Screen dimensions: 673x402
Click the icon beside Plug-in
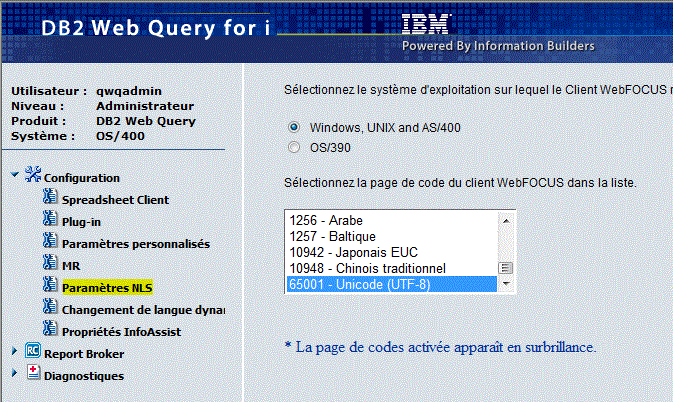pos(50,218)
